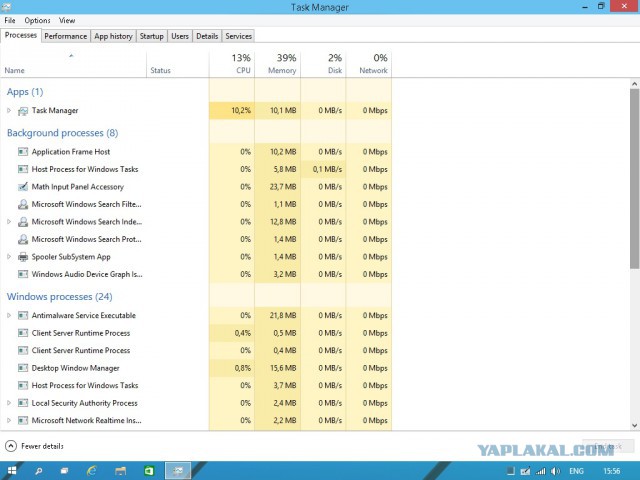The width and height of the screenshot is (640, 480).
Task: Switch to the Services tab
Action: pos(238,36)
